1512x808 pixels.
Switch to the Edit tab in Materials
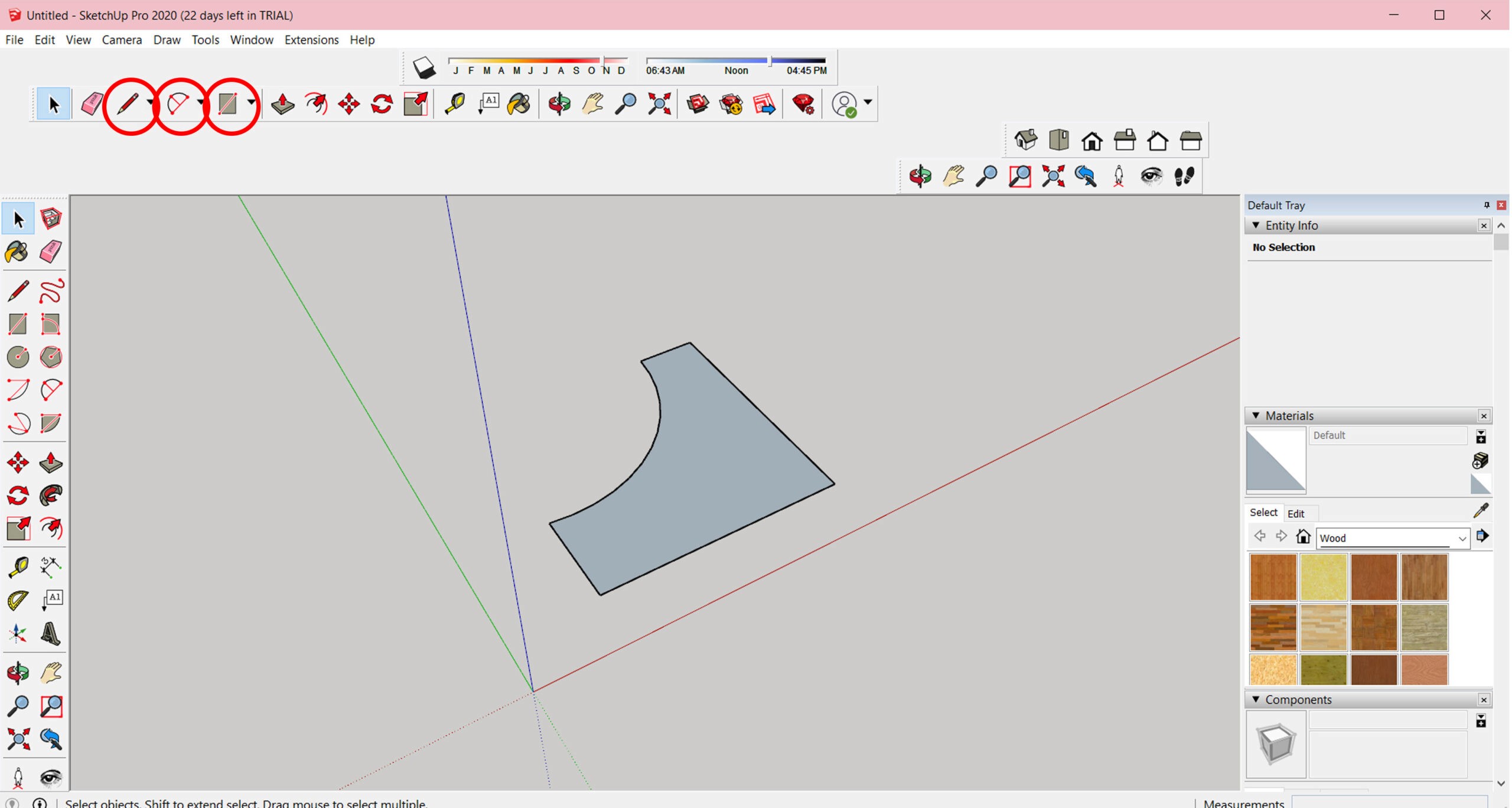(1295, 513)
